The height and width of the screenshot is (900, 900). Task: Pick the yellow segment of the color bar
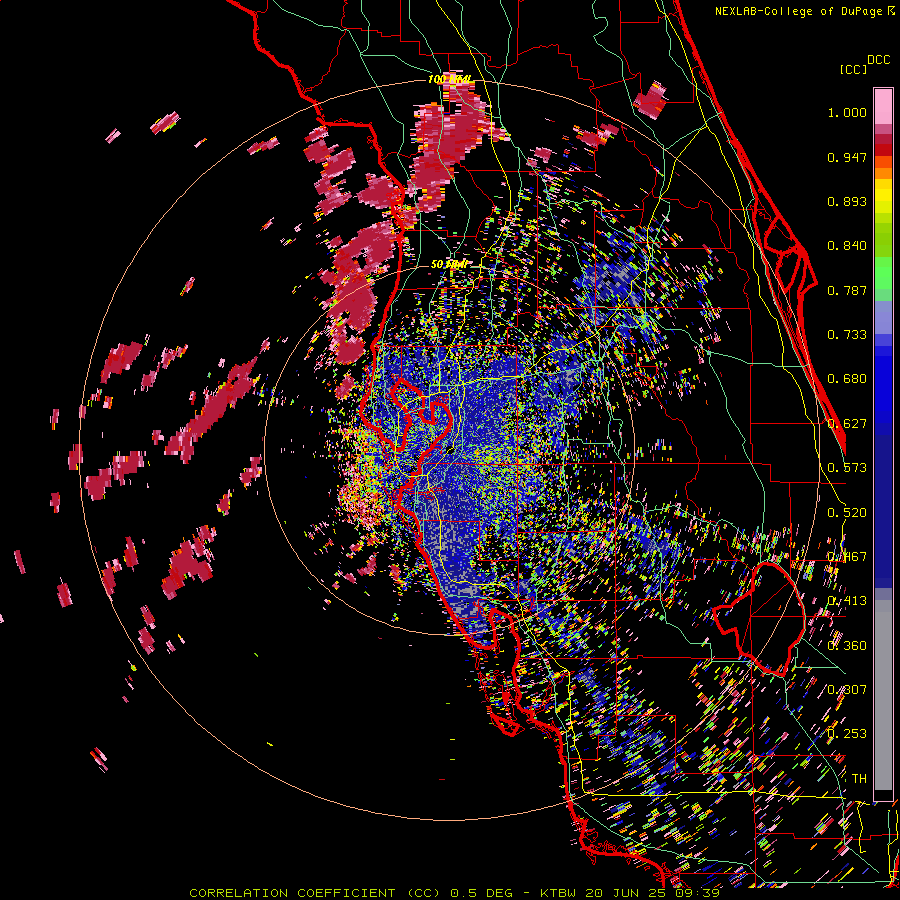tap(883, 197)
